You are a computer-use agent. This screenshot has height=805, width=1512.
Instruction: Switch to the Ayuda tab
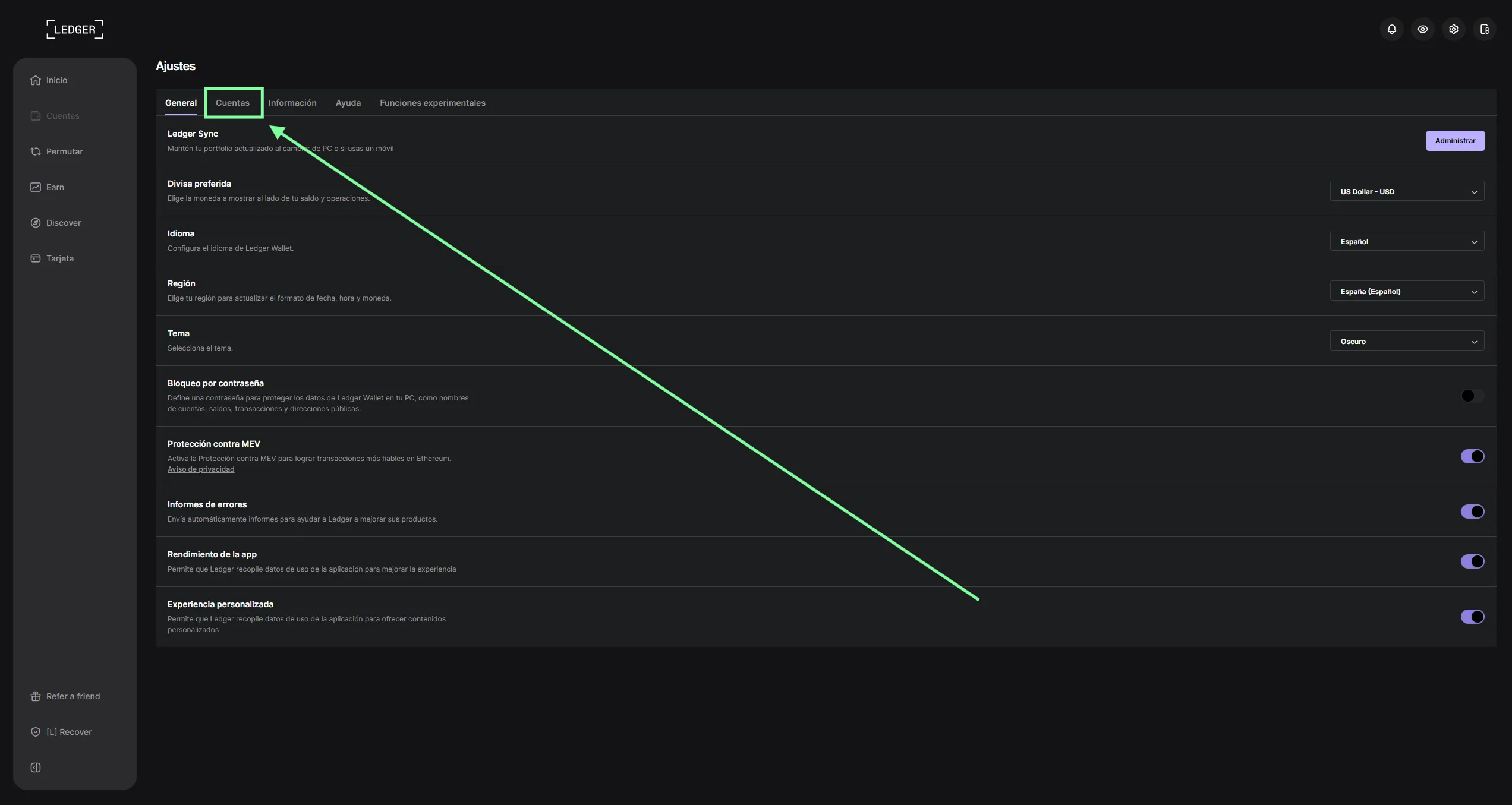coord(348,103)
